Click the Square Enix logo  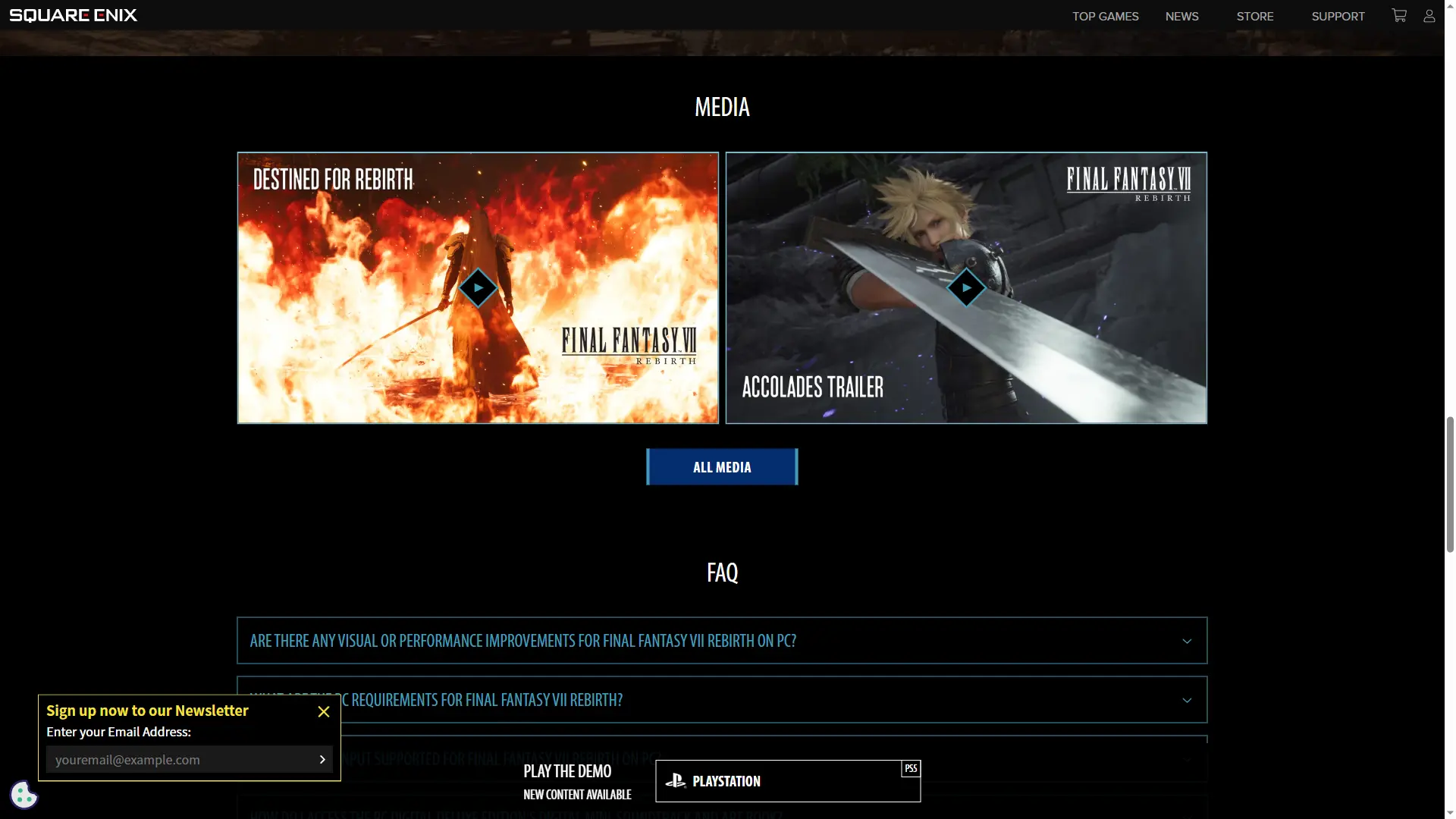(x=73, y=15)
